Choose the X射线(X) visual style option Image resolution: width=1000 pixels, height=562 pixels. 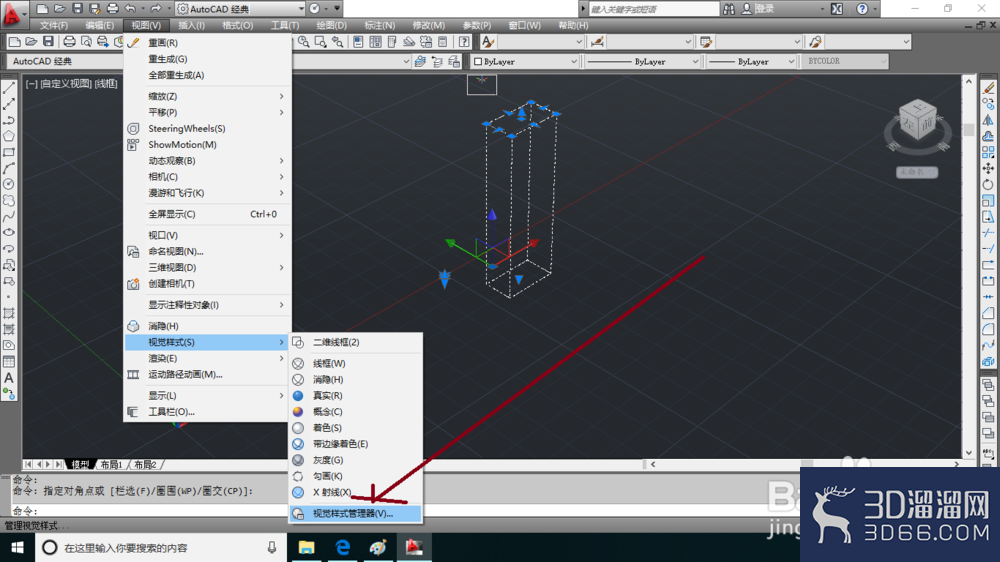[x=355, y=492]
